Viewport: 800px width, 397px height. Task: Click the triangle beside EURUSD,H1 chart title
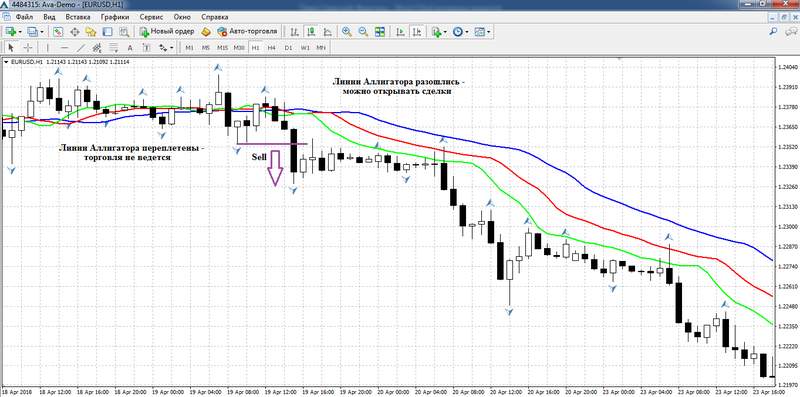(x=6, y=62)
